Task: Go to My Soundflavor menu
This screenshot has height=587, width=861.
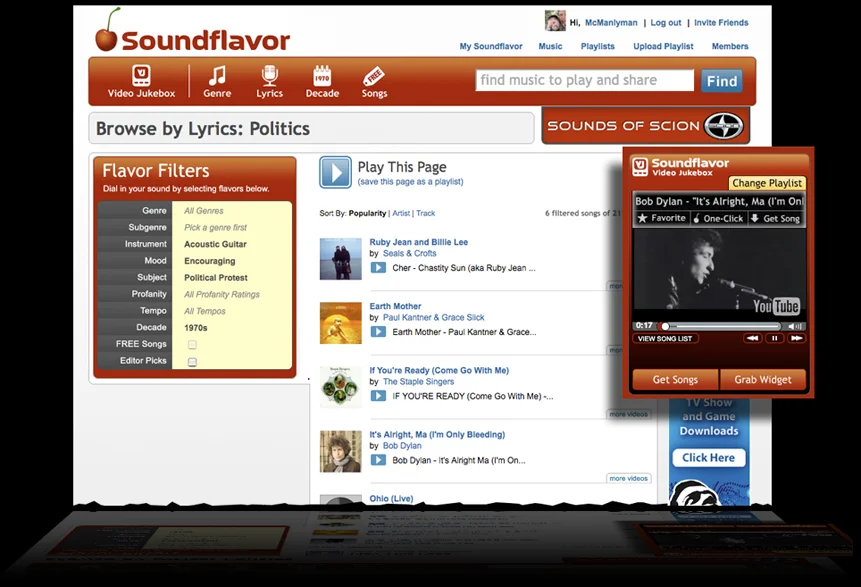Action: [491, 46]
